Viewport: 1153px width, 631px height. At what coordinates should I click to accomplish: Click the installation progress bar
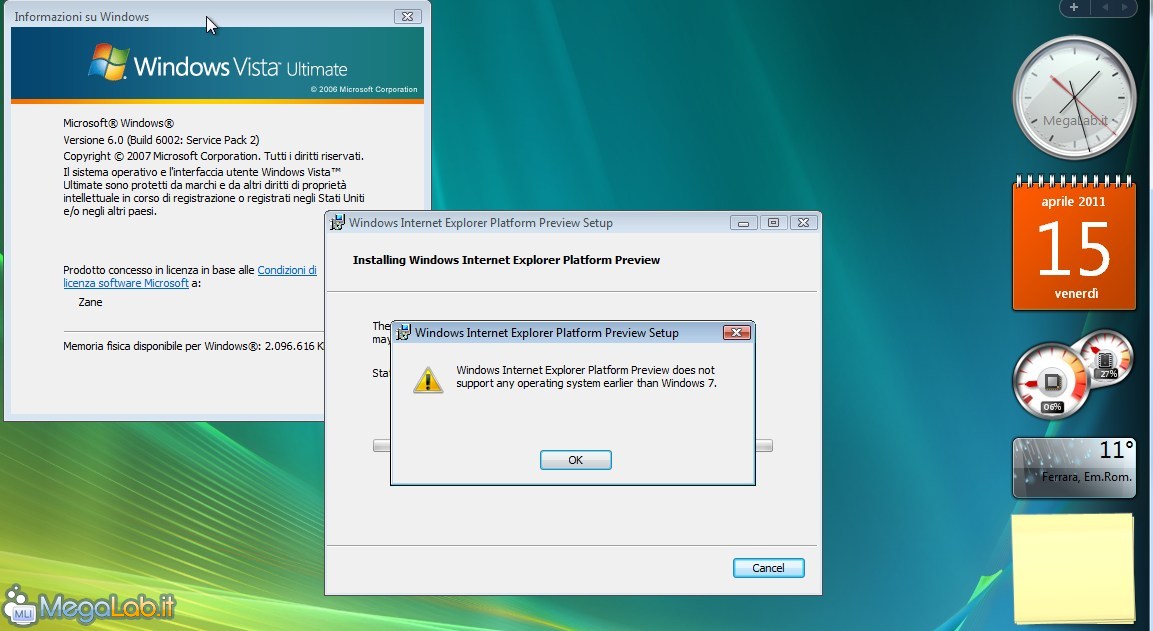(572, 446)
